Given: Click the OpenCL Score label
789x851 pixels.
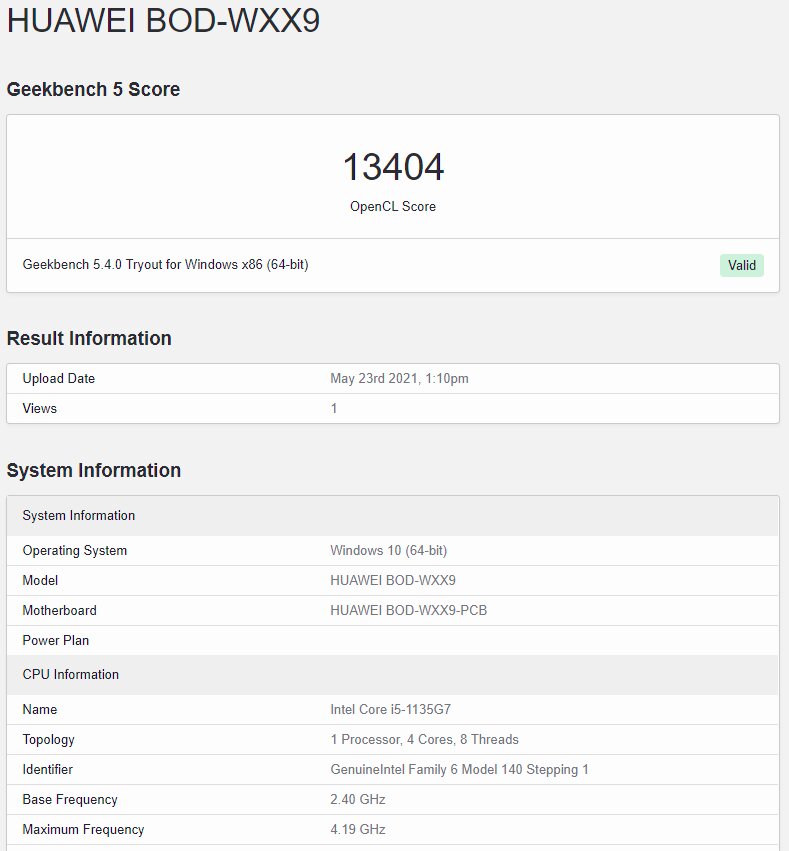Looking at the screenshot, I should coord(393,206).
